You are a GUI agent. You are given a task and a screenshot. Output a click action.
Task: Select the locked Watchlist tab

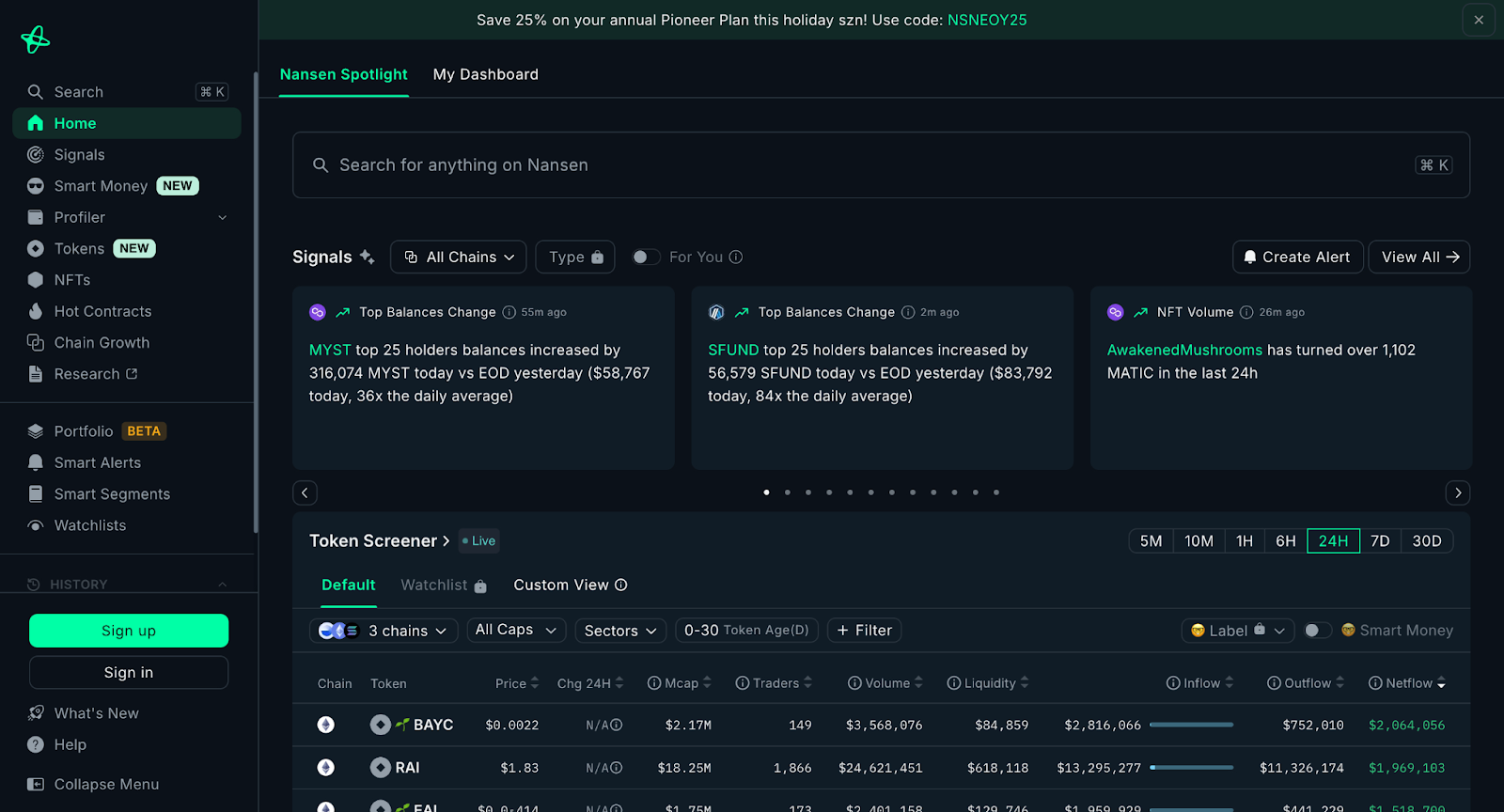pyautogui.click(x=444, y=585)
